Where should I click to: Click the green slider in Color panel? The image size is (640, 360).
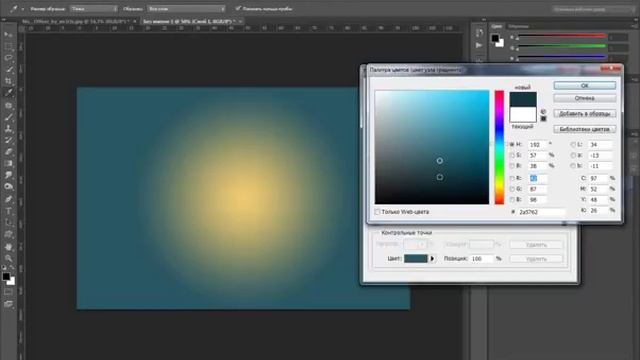pyautogui.click(x=561, y=47)
